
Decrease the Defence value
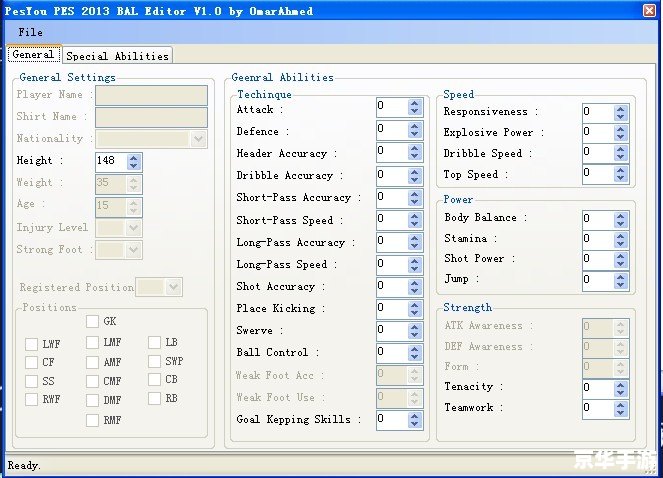(415, 133)
